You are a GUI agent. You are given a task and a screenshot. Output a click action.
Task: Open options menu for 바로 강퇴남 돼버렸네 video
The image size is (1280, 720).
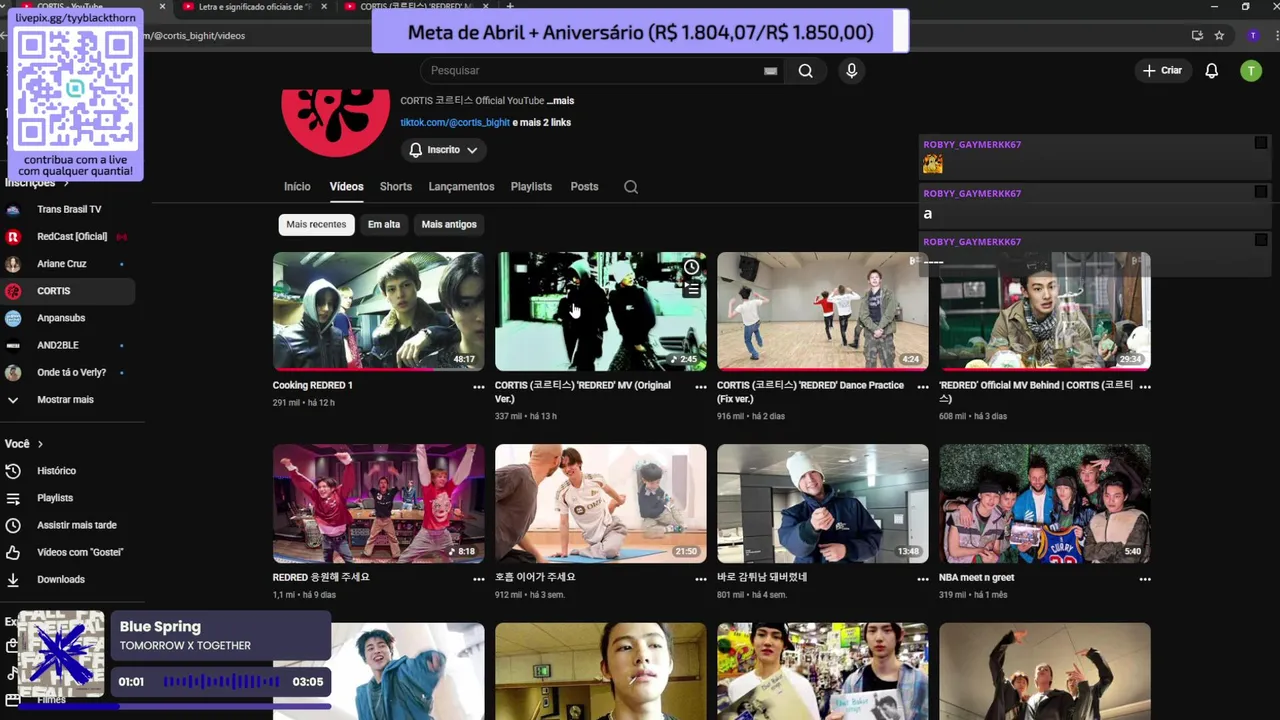pyautogui.click(x=923, y=579)
